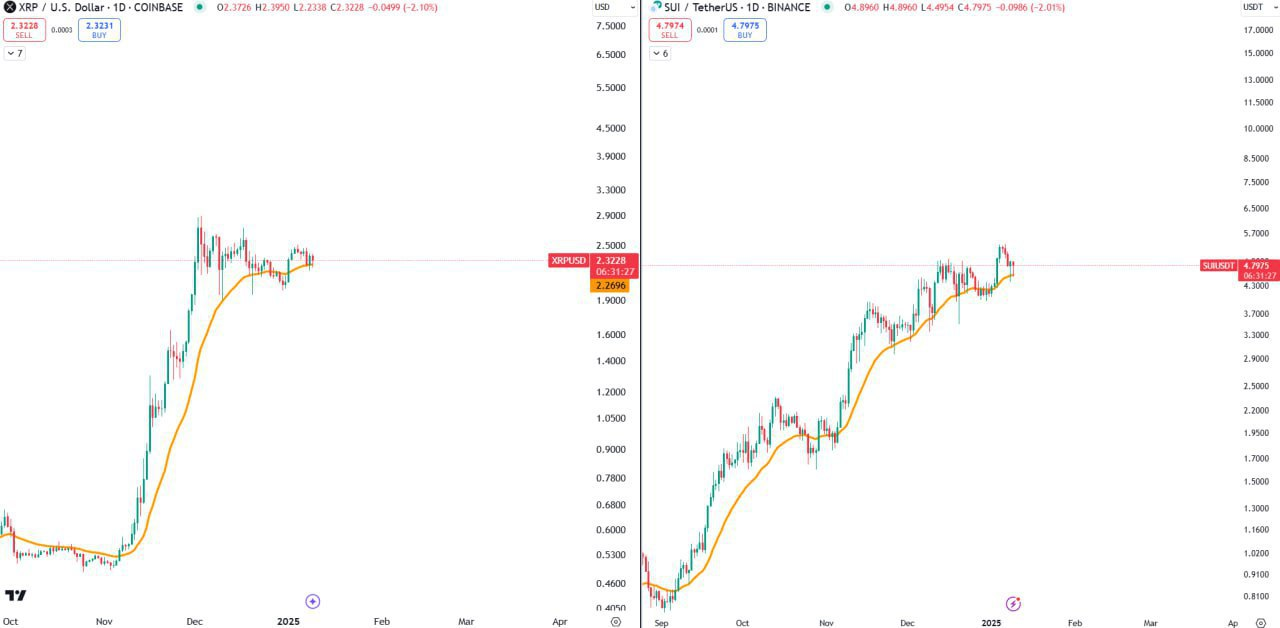Click green market status dot on SUI chart
This screenshot has height=628, width=1280.
(x=826, y=7)
